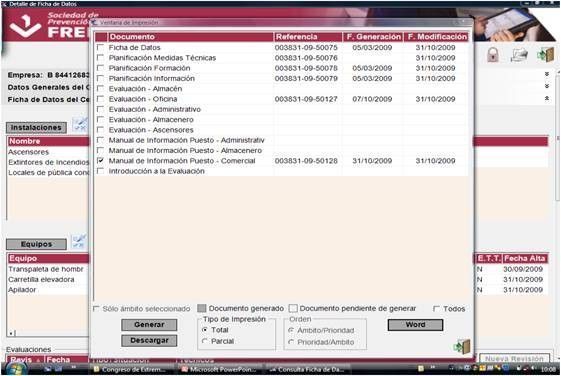Image resolution: width=561 pixels, height=376 pixels.
Task: Select the Parcial print type radio button
Action: [205, 341]
